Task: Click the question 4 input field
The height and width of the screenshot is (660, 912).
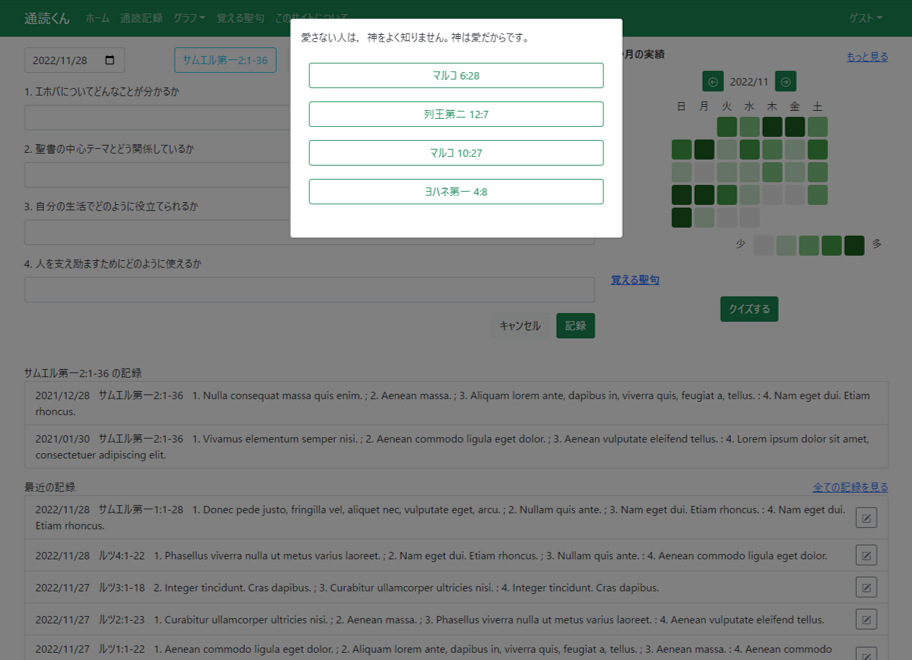Action: click(309, 290)
